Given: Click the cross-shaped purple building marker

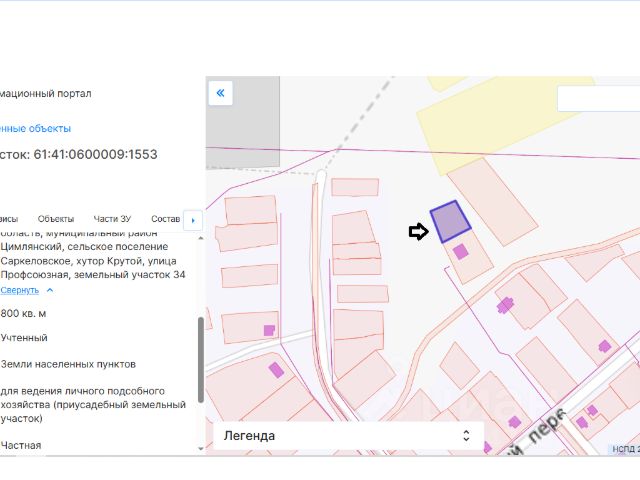Looking at the screenshot, I should pos(506,305).
